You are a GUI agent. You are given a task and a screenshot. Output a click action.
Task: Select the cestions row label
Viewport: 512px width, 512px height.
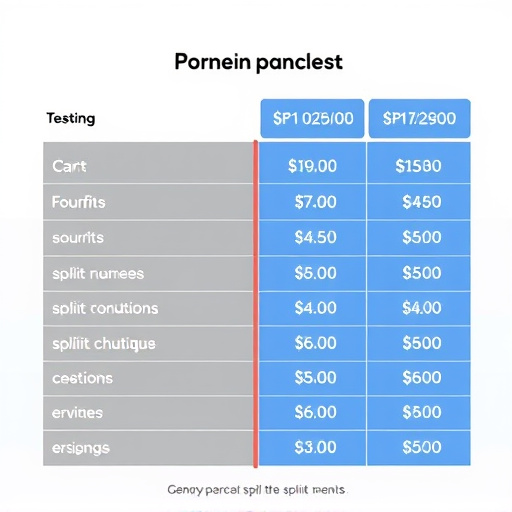[x=83, y=378]
